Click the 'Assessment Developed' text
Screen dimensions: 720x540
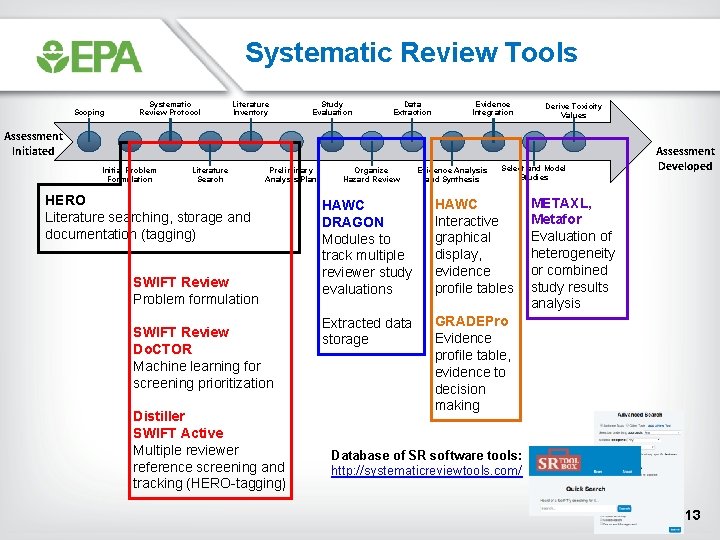point(685,158)
